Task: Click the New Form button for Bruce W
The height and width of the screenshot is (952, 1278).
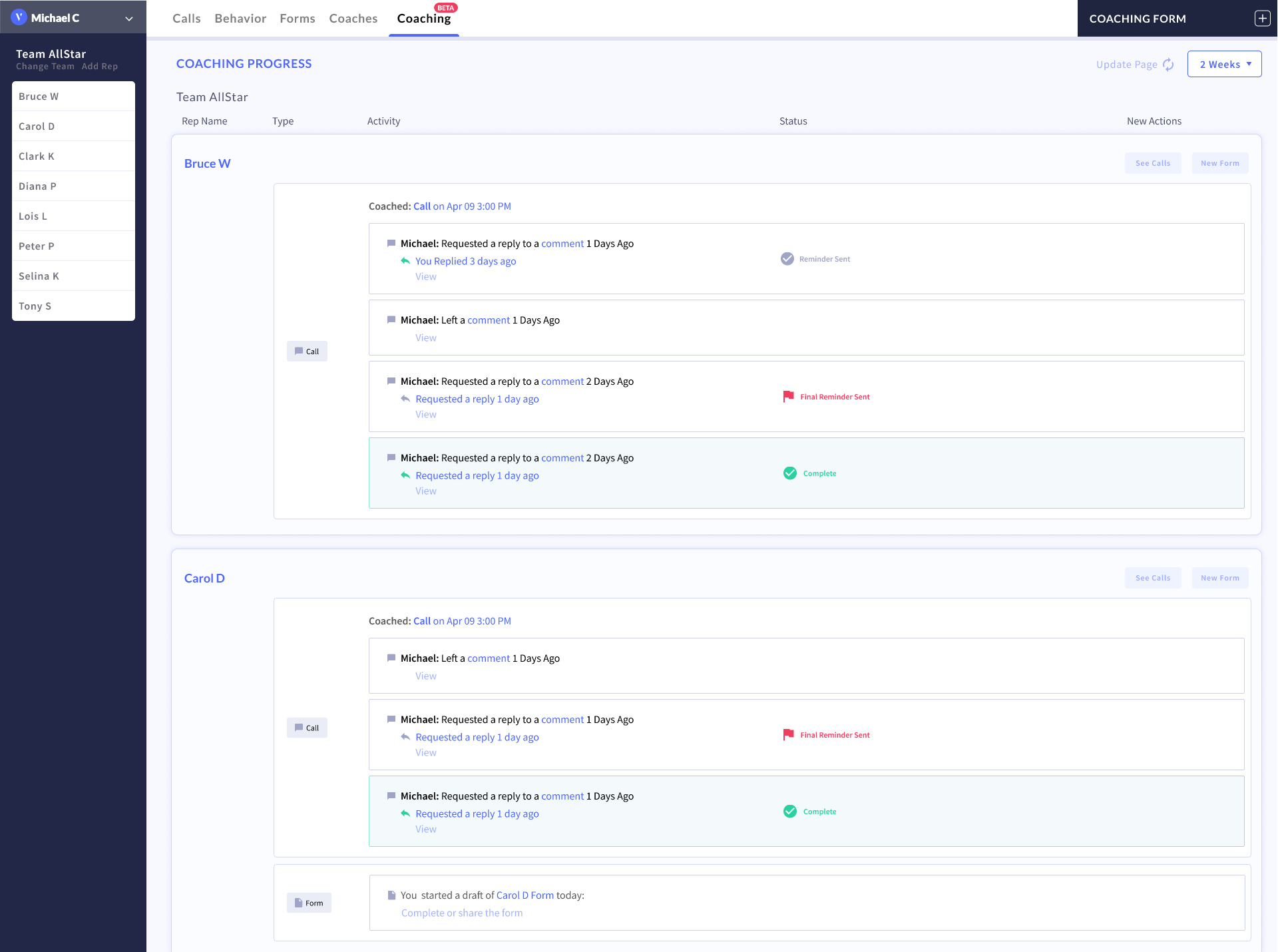Action: [1219, 163]
